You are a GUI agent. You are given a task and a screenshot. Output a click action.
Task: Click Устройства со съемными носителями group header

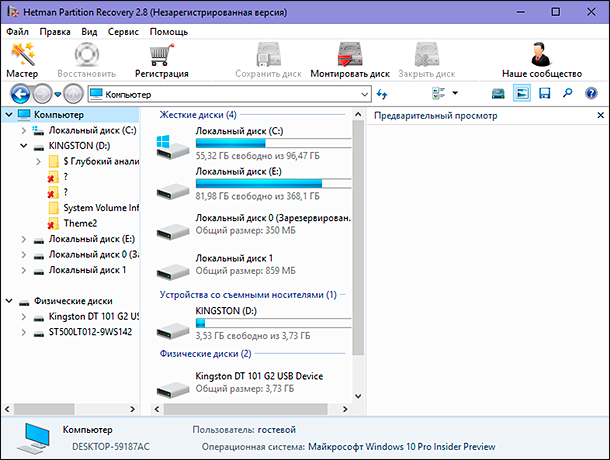248,295
